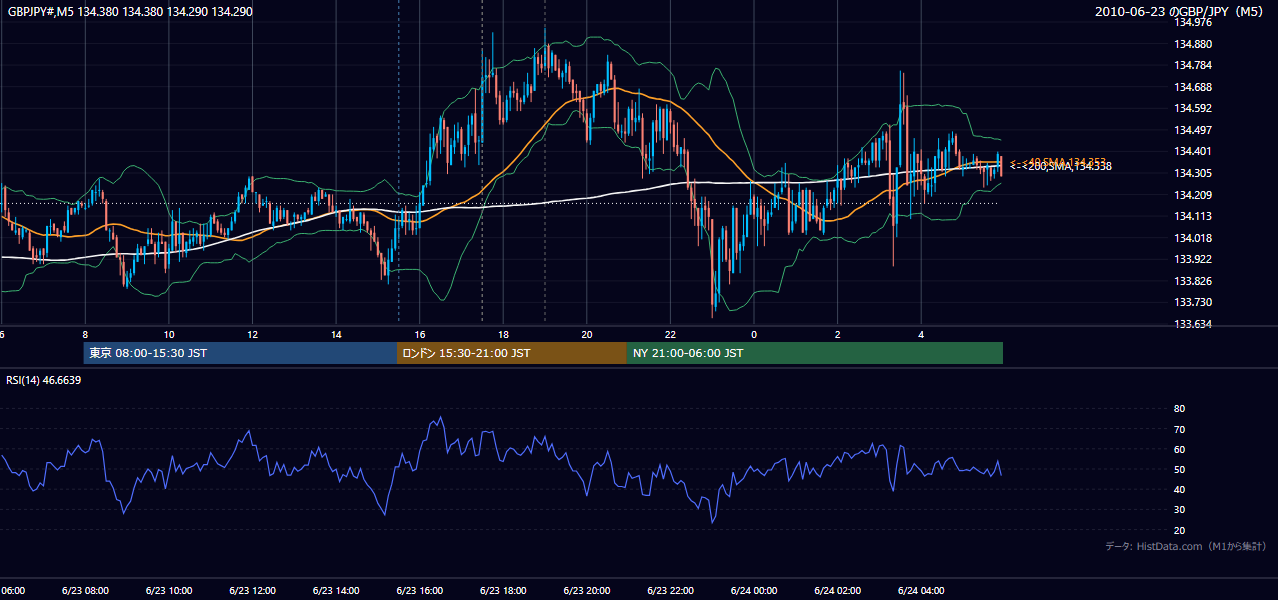Click the bottom date label 6/23 08:00
The image size is (1278, 600).
coord(85,591)
